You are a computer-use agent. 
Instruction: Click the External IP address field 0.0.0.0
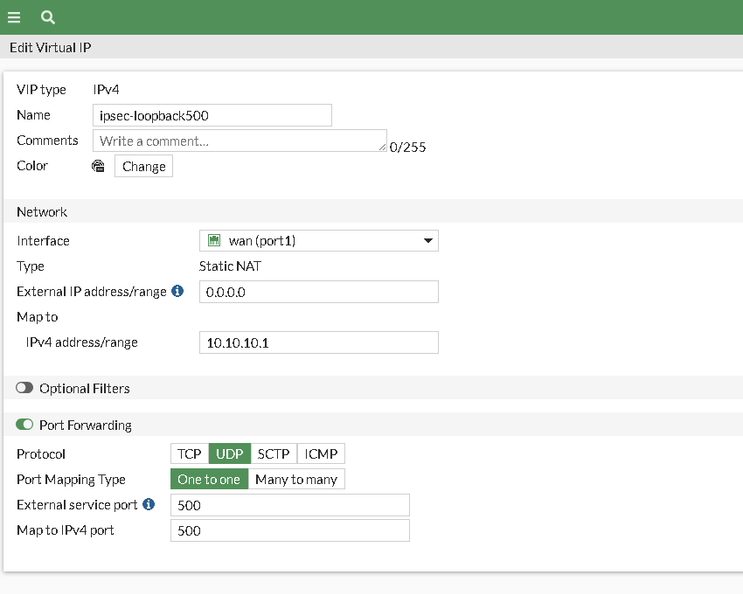point(319,292)
